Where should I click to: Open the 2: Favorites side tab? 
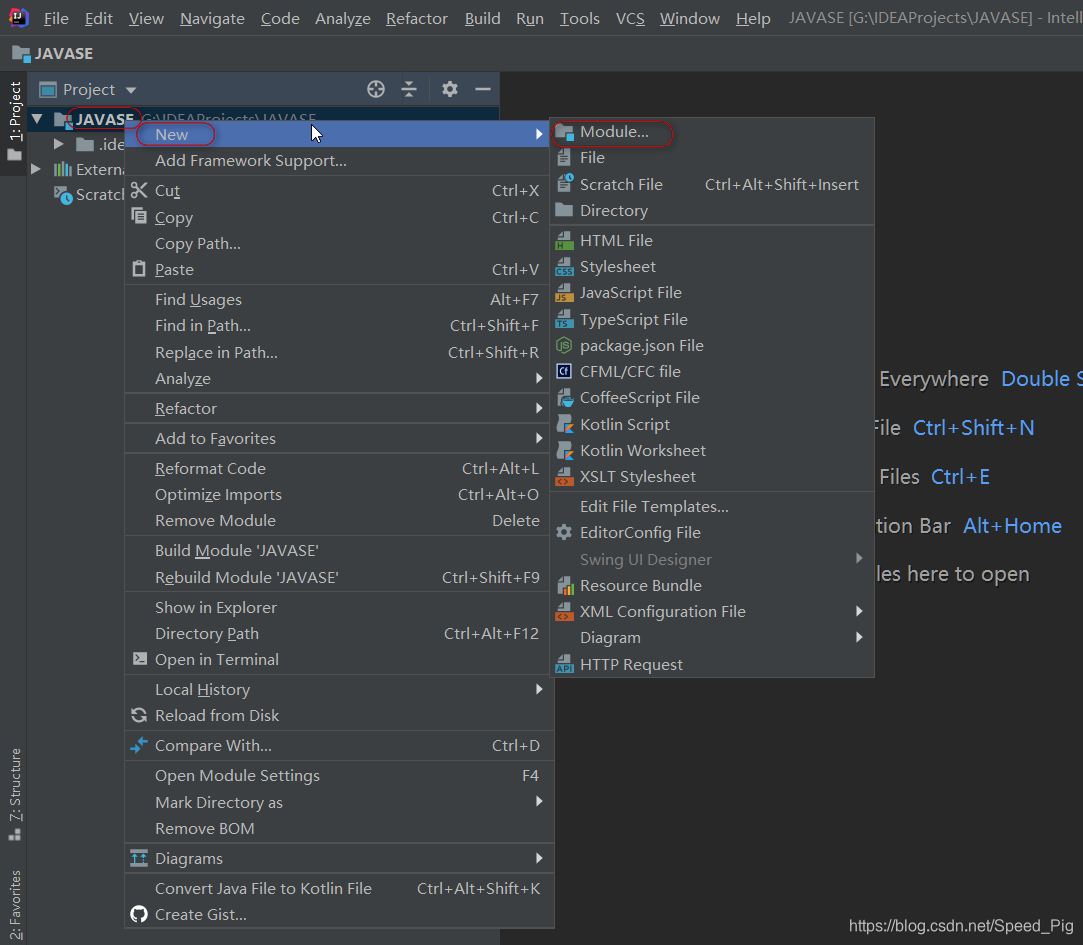pos(15,905)
